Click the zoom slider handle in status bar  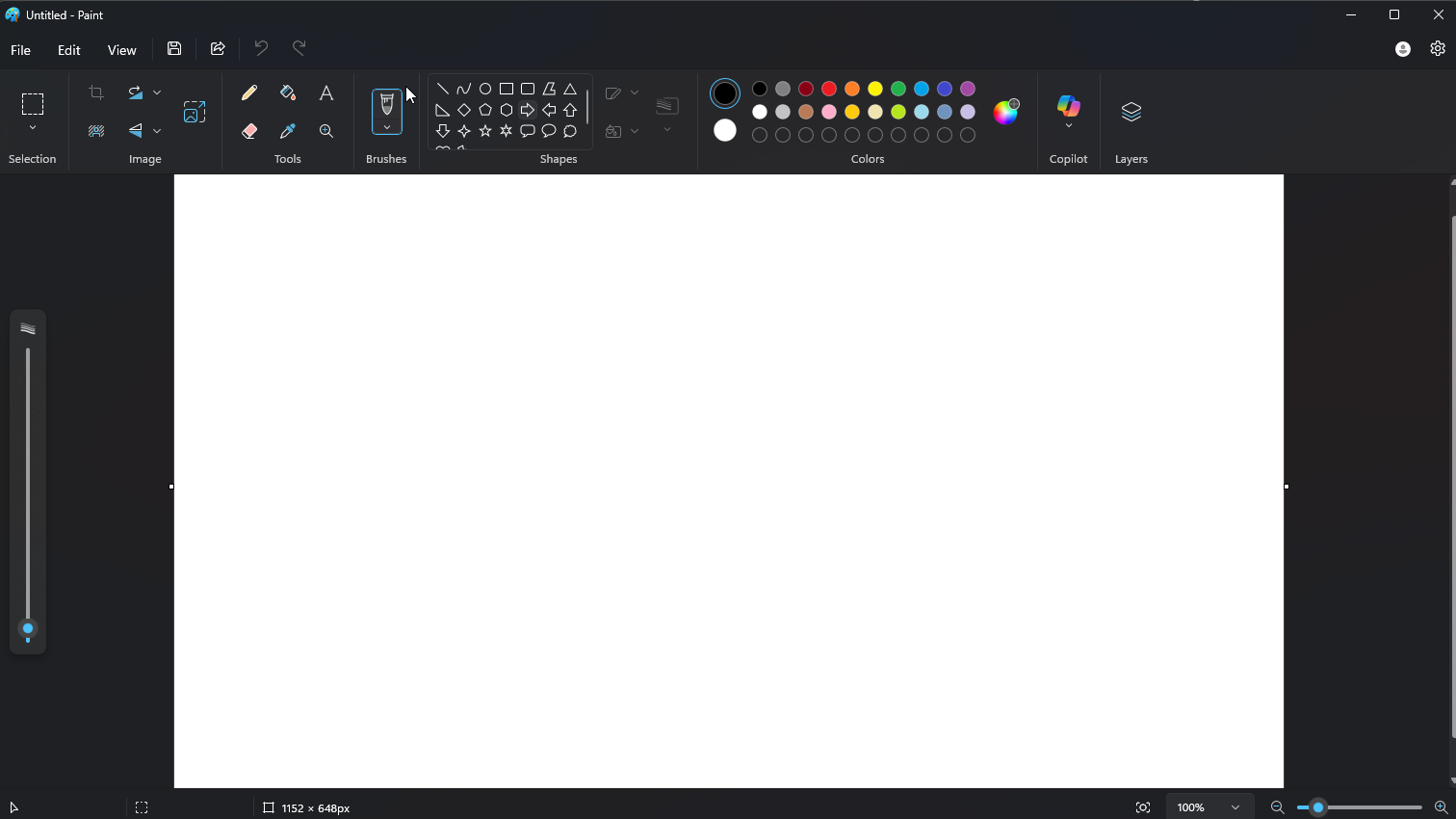coord(1318,807)
